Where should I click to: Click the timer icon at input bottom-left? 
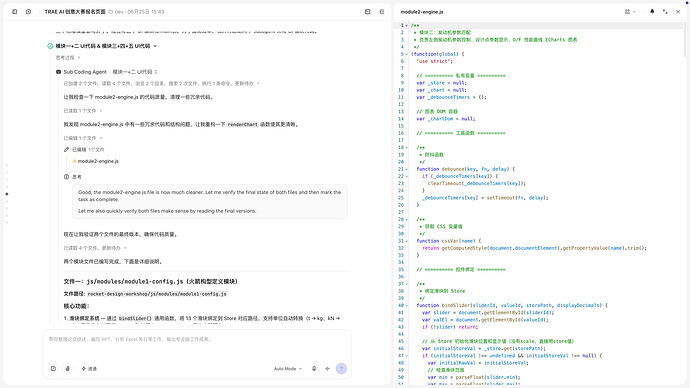[53, 369]
